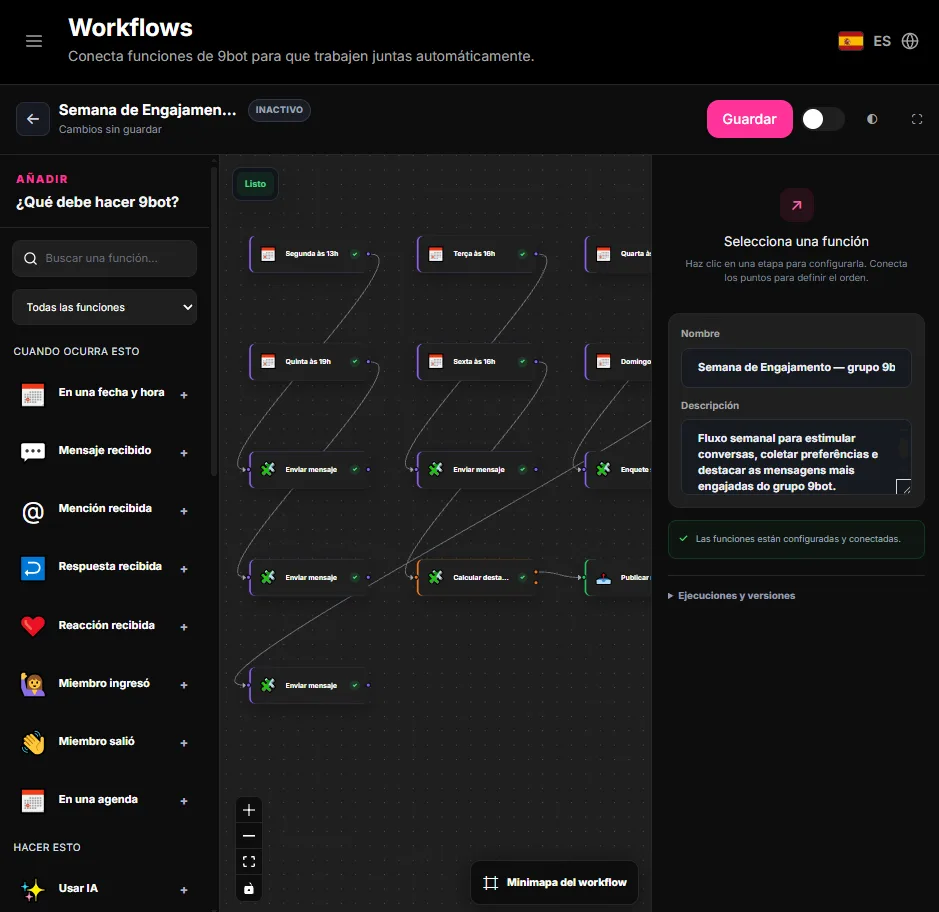Fit the workflow canvas to view
Viewport: 939px width, 912px height.
pyautogui.click(x=249, y=861)
